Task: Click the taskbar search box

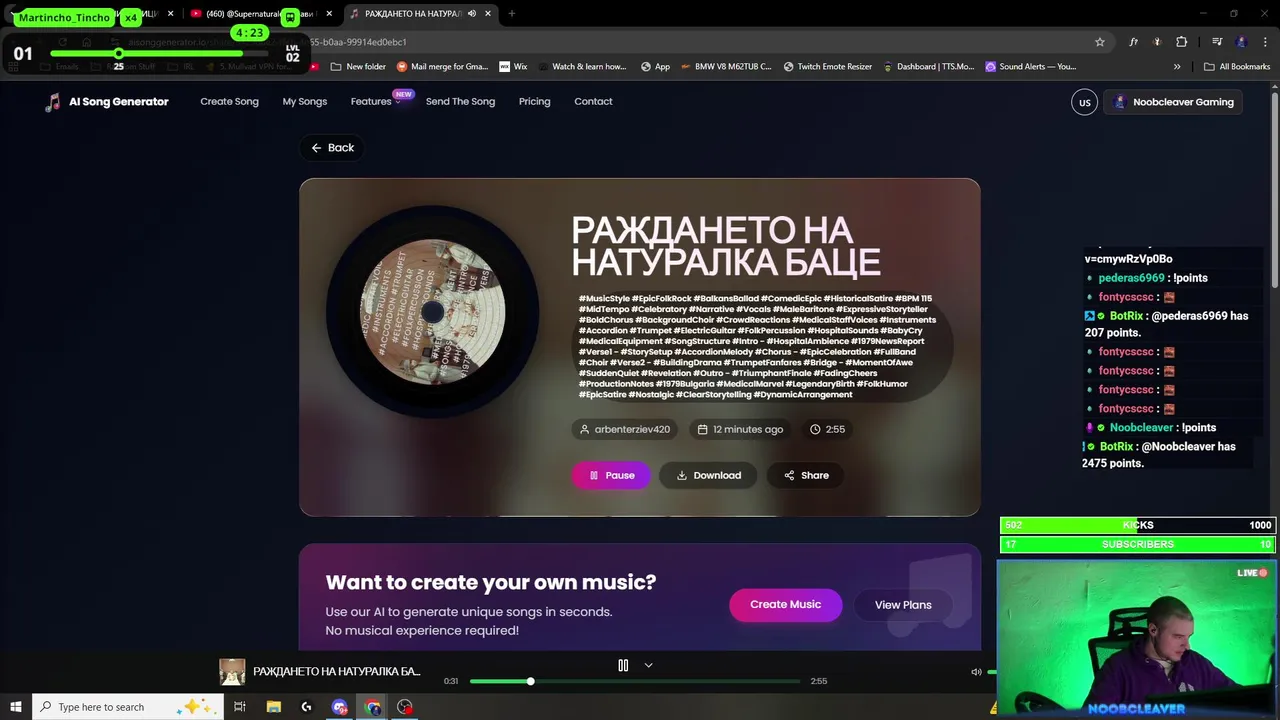Action: 128,707
